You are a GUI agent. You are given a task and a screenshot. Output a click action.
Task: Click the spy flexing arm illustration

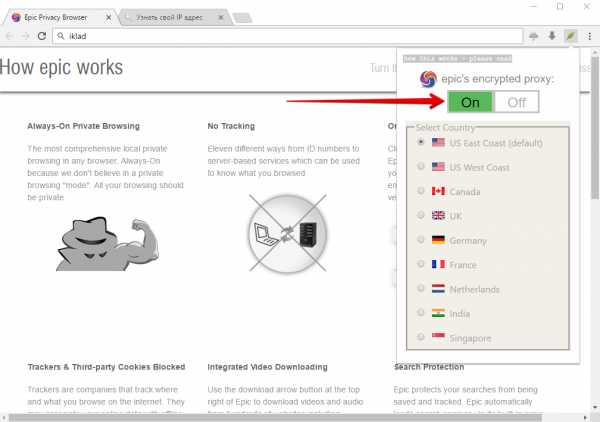point(107,244)
